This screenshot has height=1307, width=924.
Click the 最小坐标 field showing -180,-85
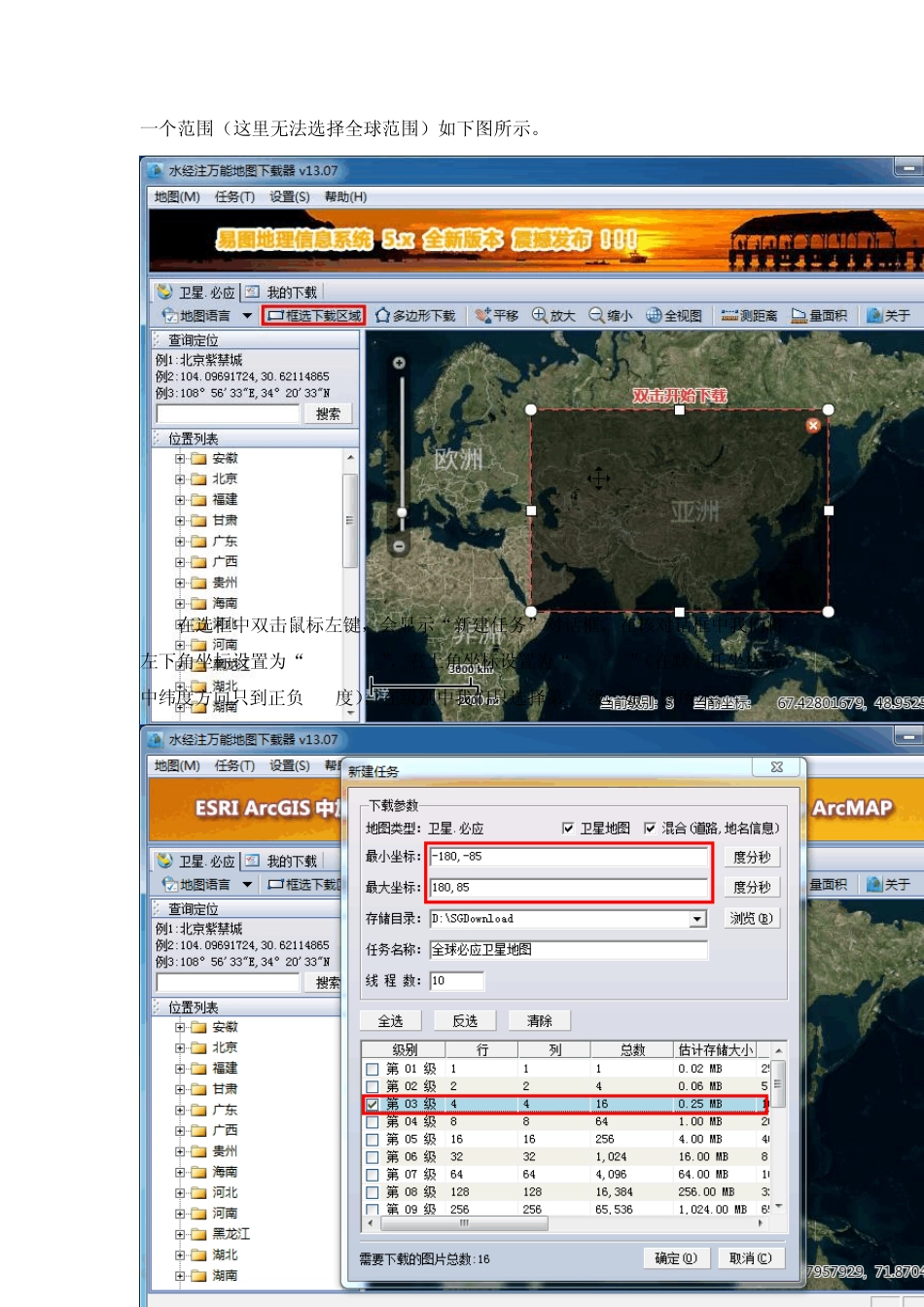click(x=568, y=857)
